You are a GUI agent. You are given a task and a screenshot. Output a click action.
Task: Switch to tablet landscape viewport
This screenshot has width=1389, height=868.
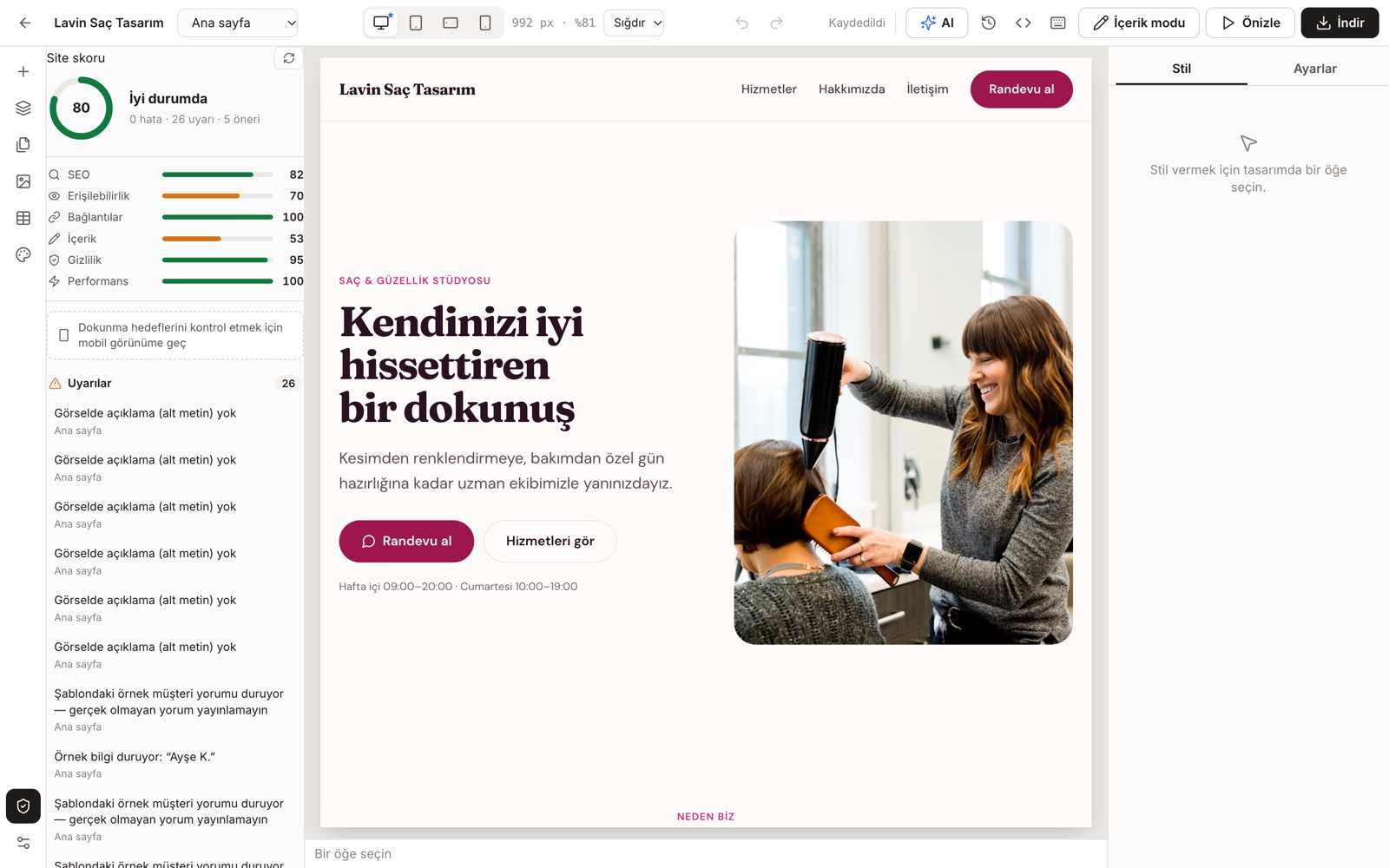click(x=451, y=23)
